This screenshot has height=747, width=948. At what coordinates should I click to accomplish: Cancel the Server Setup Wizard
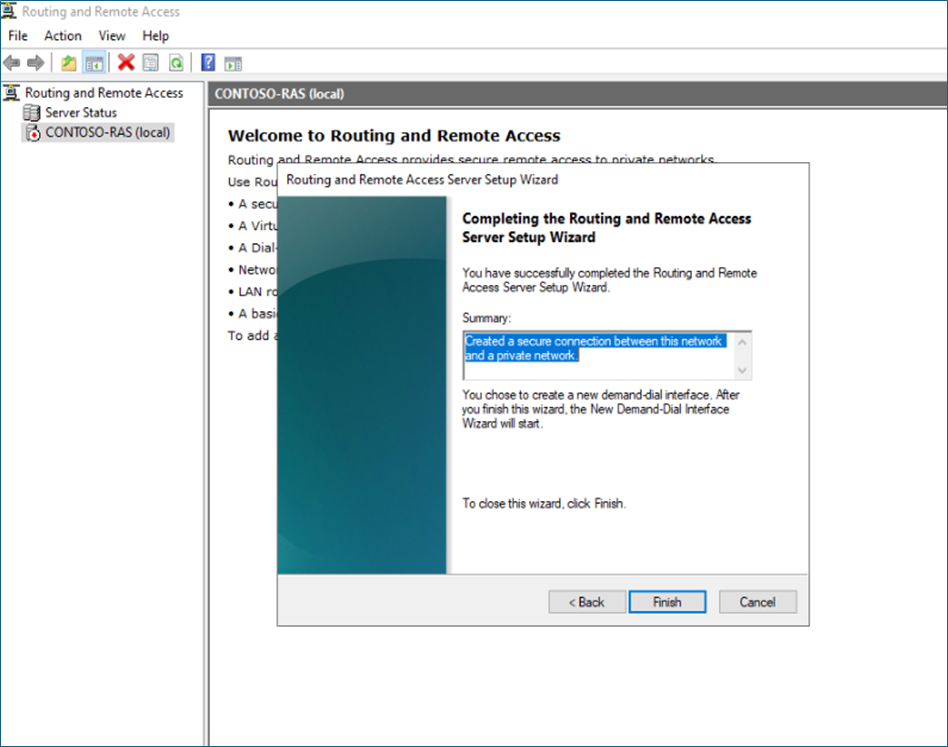[757, 602]
